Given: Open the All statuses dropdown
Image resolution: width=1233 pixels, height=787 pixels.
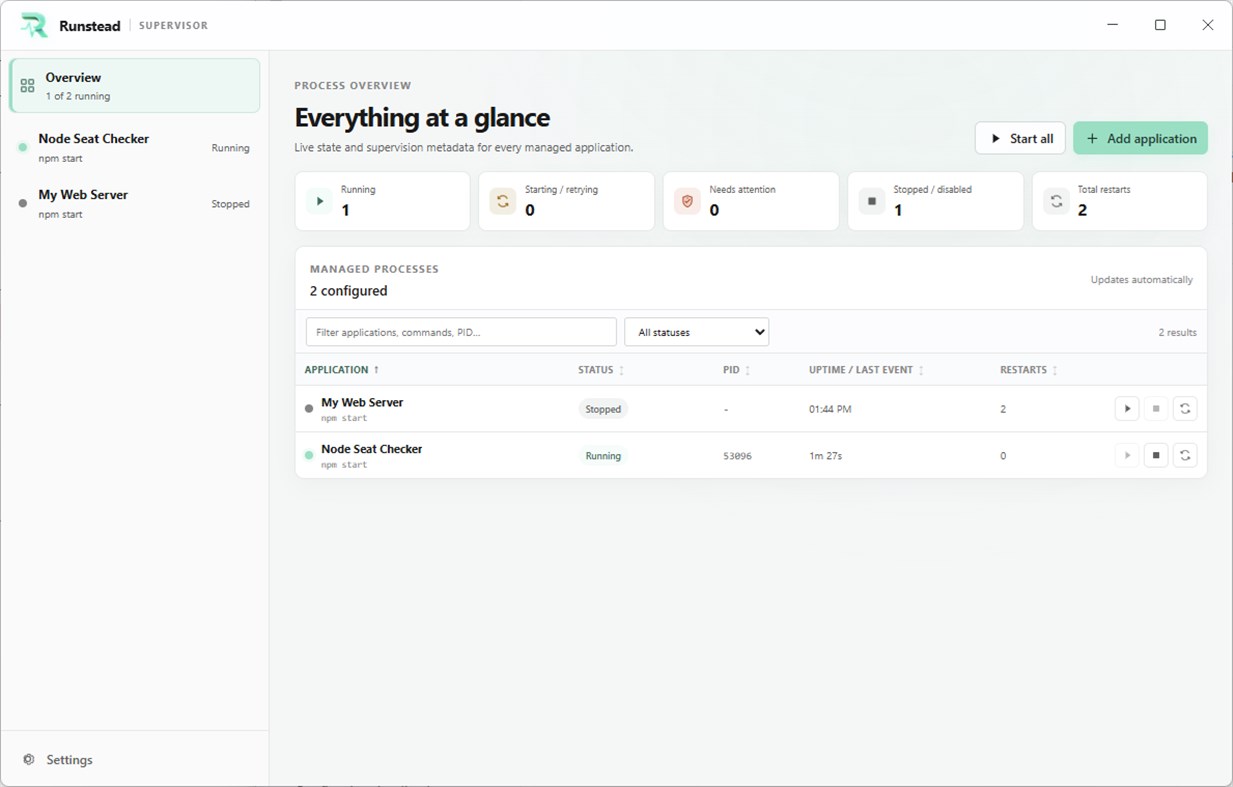Looking at the screenshot, I should (696, 332).
